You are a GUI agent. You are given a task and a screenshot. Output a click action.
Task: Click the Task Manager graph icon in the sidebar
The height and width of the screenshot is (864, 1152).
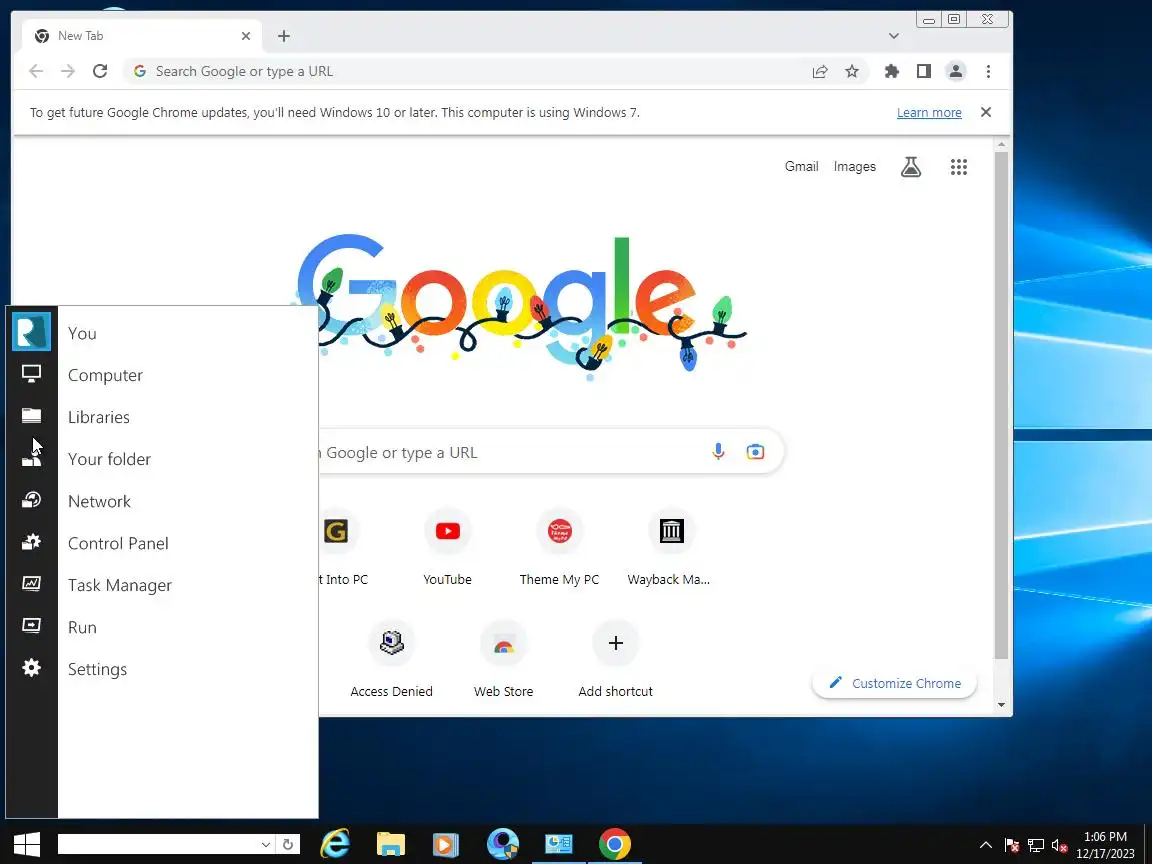tap(31, 584)
